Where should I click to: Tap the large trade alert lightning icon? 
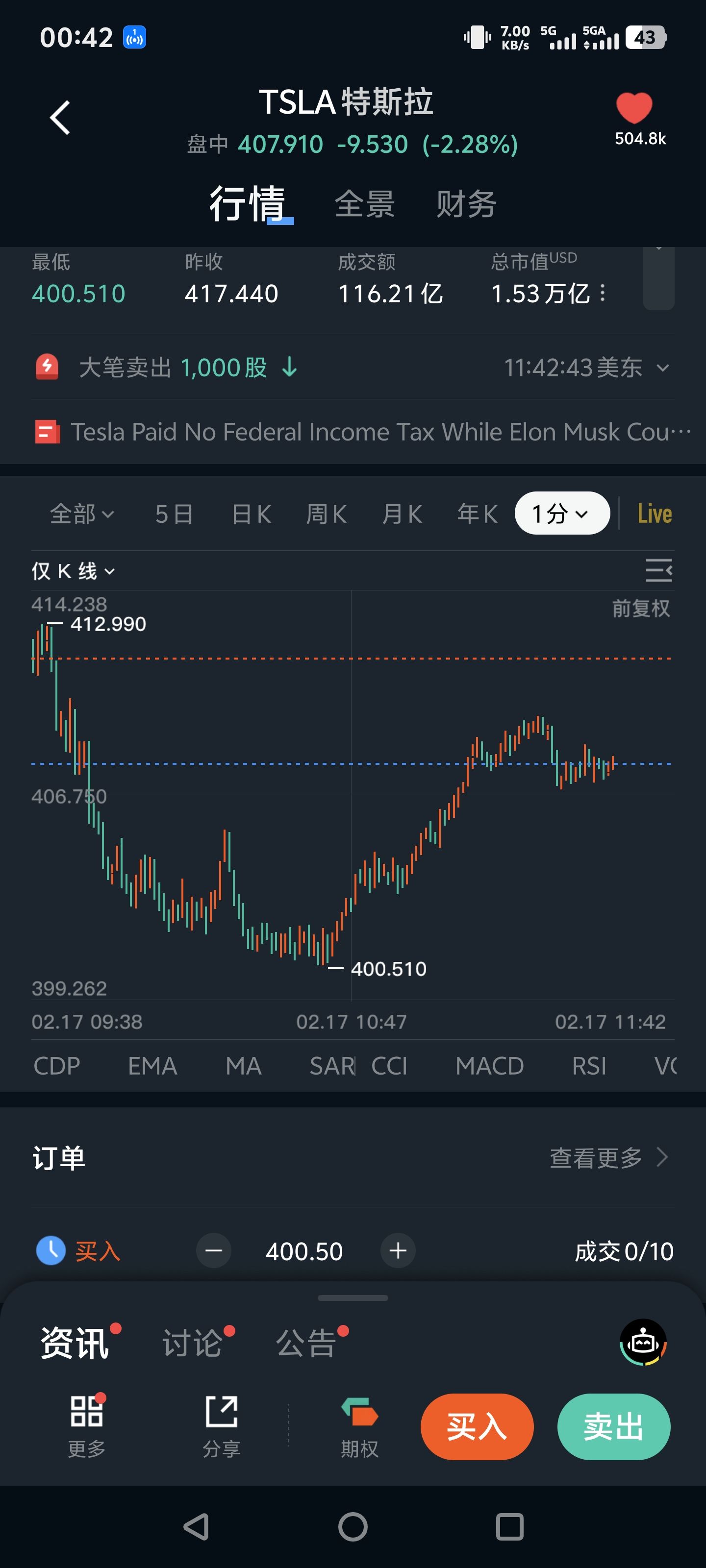(x=47, y=367)
